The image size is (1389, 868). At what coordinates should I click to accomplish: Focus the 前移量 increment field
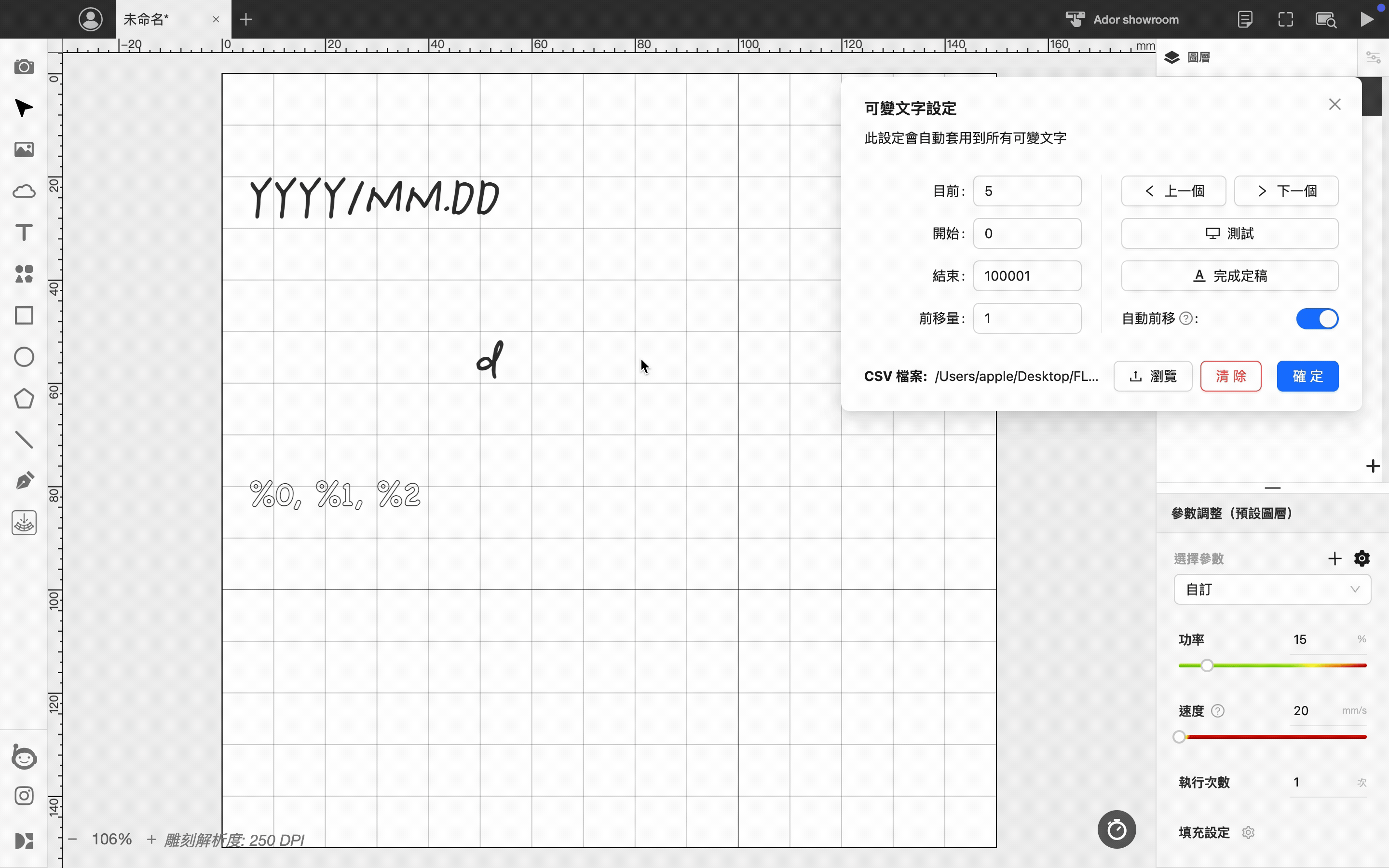(x=1027, y=319)
